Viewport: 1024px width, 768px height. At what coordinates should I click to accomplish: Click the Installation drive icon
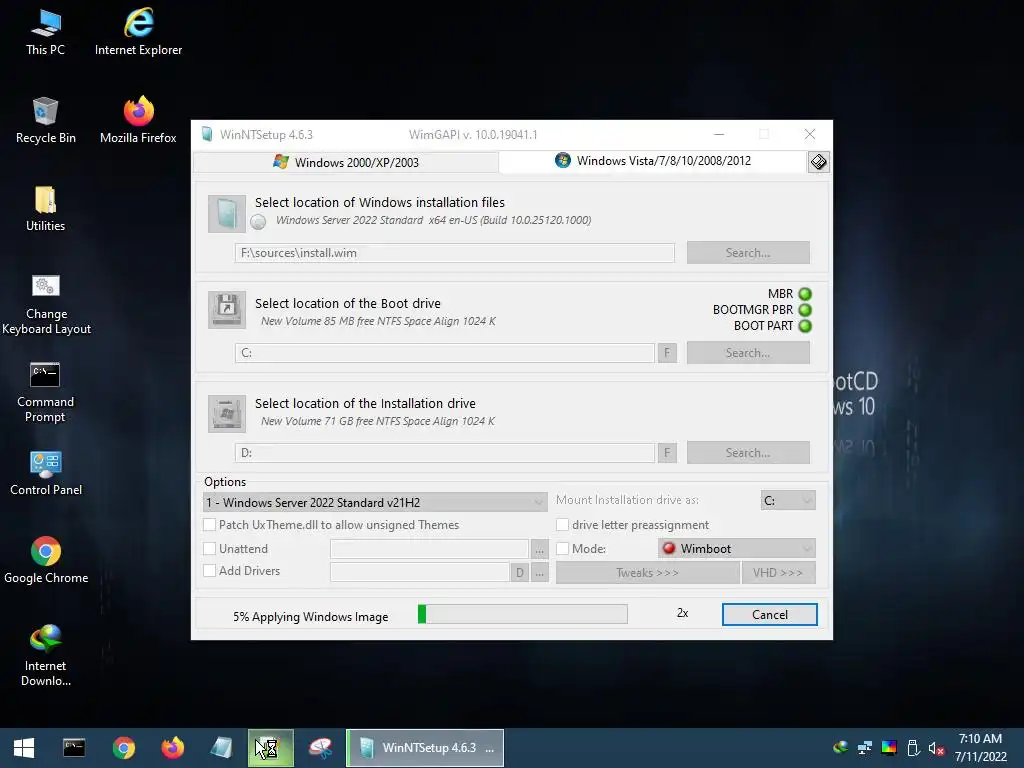(227, 413)
